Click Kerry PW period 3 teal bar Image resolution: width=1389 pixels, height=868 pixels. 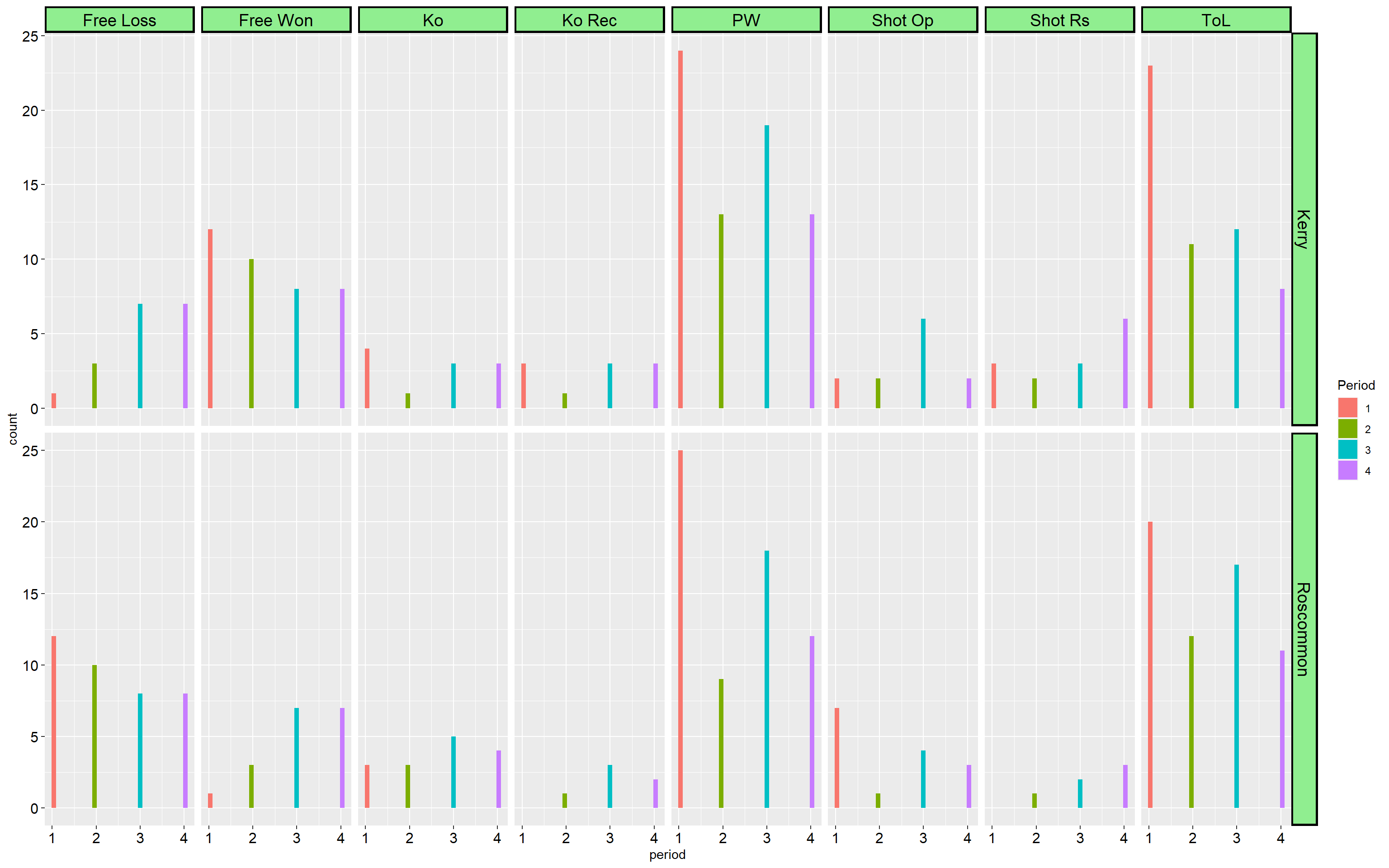point(767,267)
